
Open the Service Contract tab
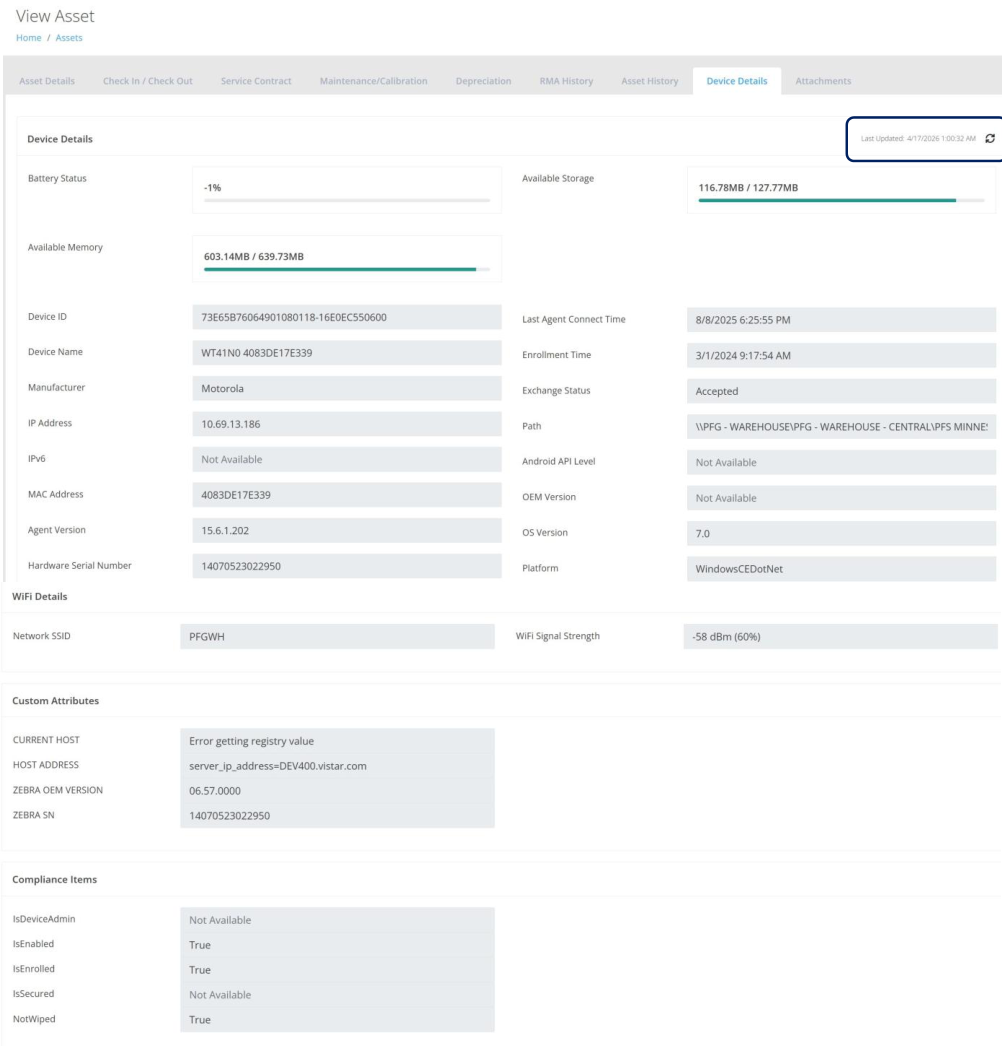pos(256,81)
